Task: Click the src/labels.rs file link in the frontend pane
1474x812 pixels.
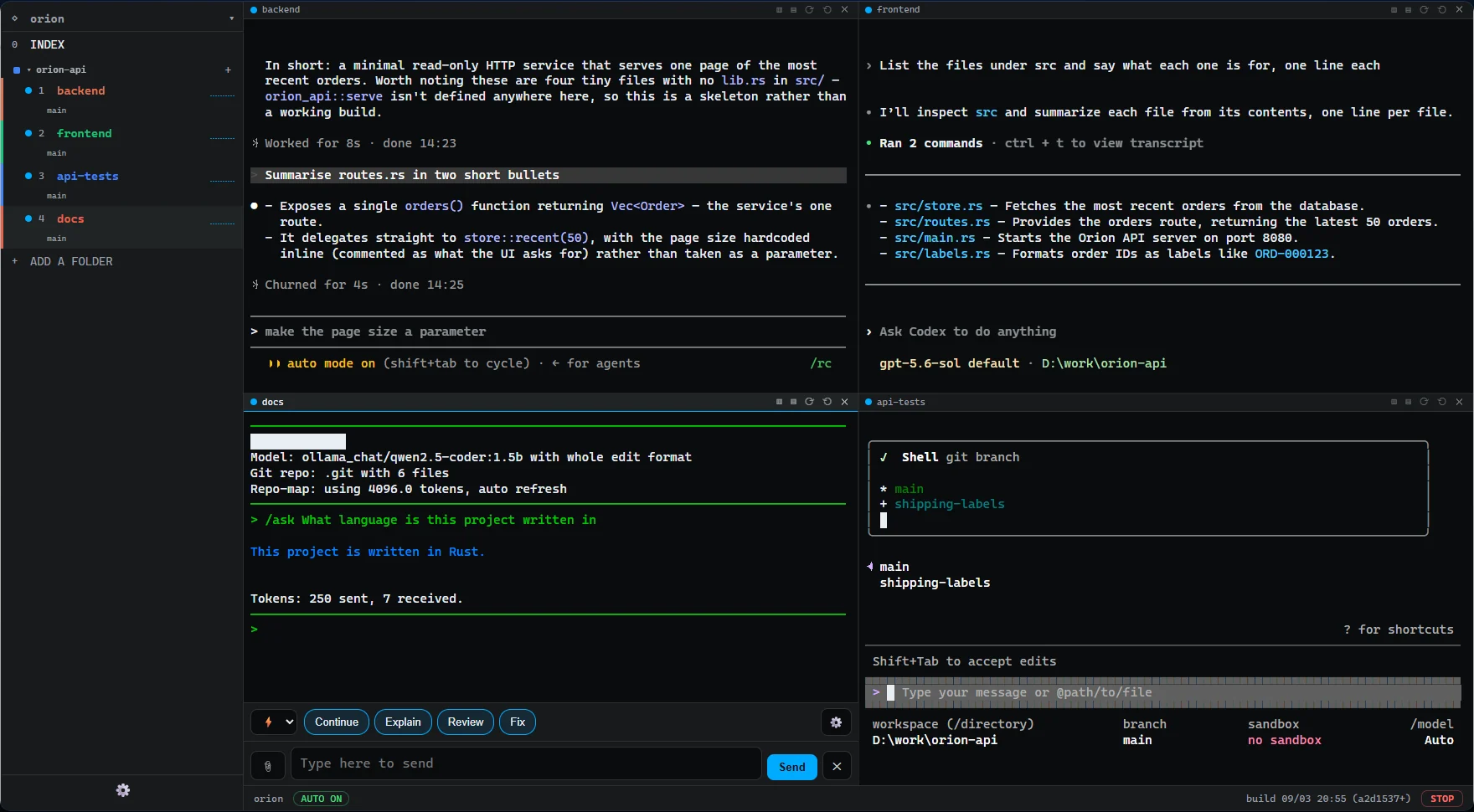Action: click(x=942, y=254)
